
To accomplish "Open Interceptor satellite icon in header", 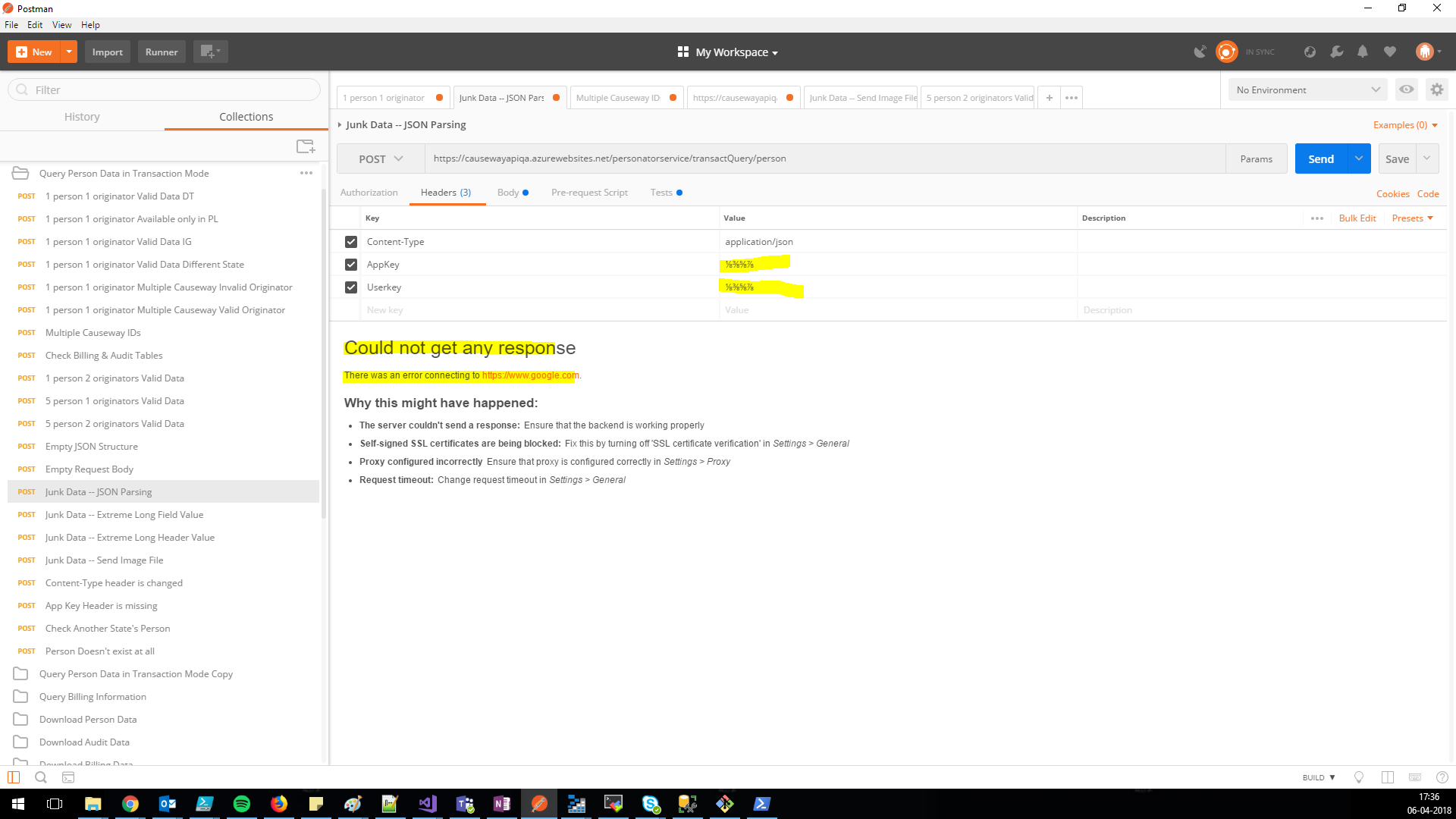I will coord(1200,52).
